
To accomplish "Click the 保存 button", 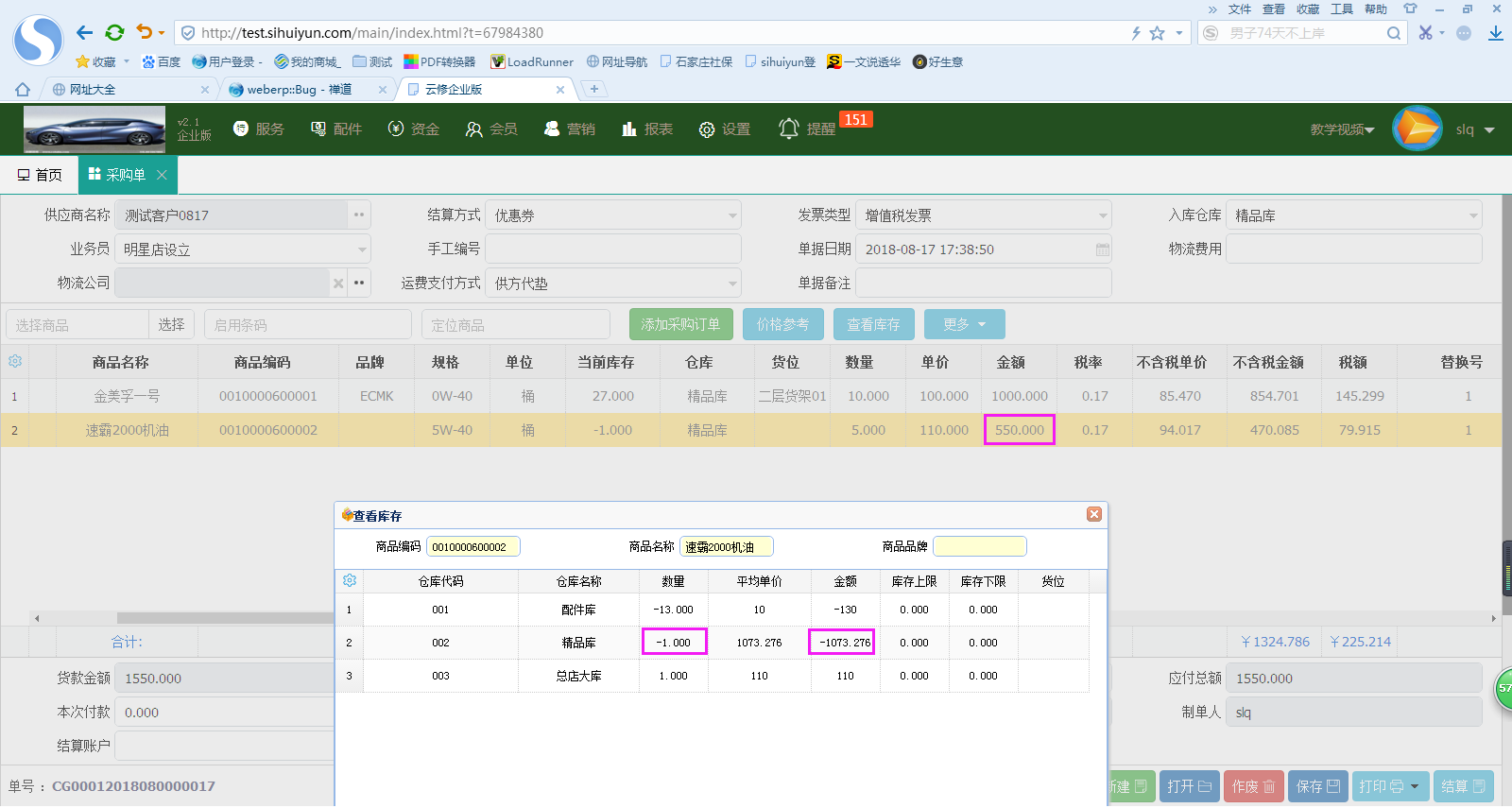I will tap(1317, 786).
